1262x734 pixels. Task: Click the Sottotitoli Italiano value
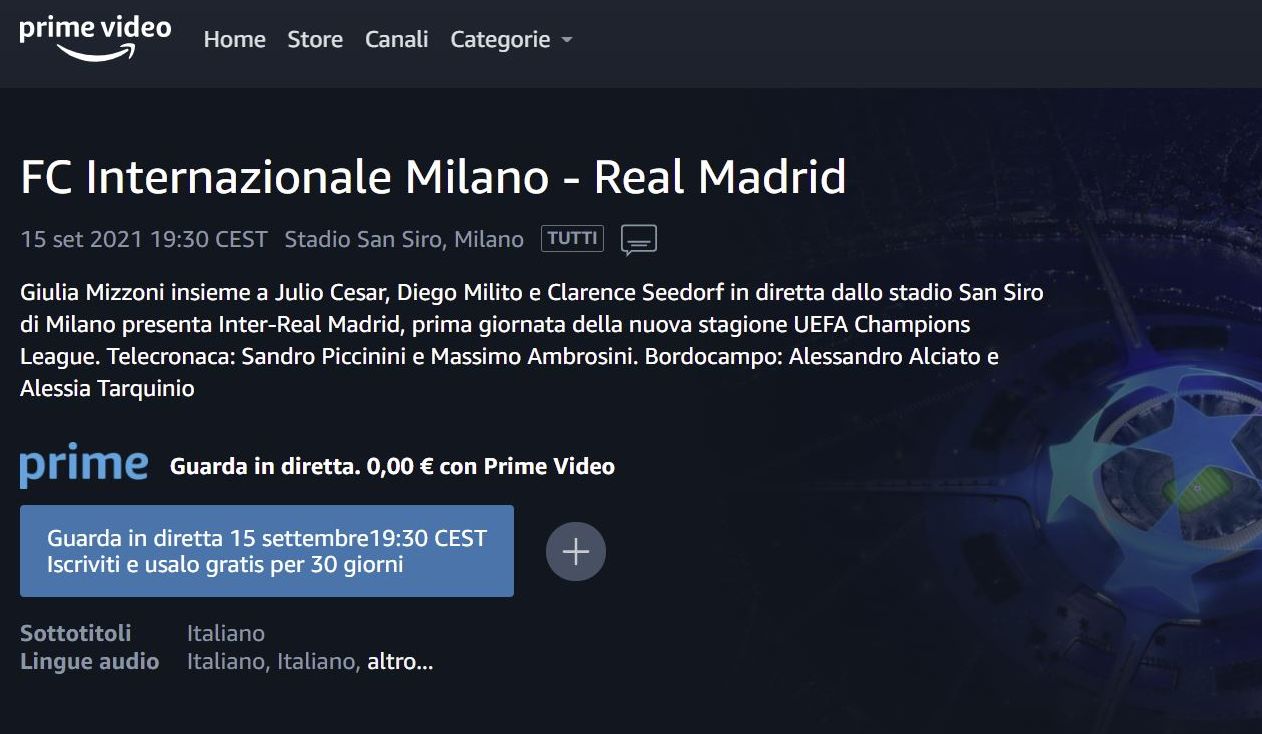[226, 633]
